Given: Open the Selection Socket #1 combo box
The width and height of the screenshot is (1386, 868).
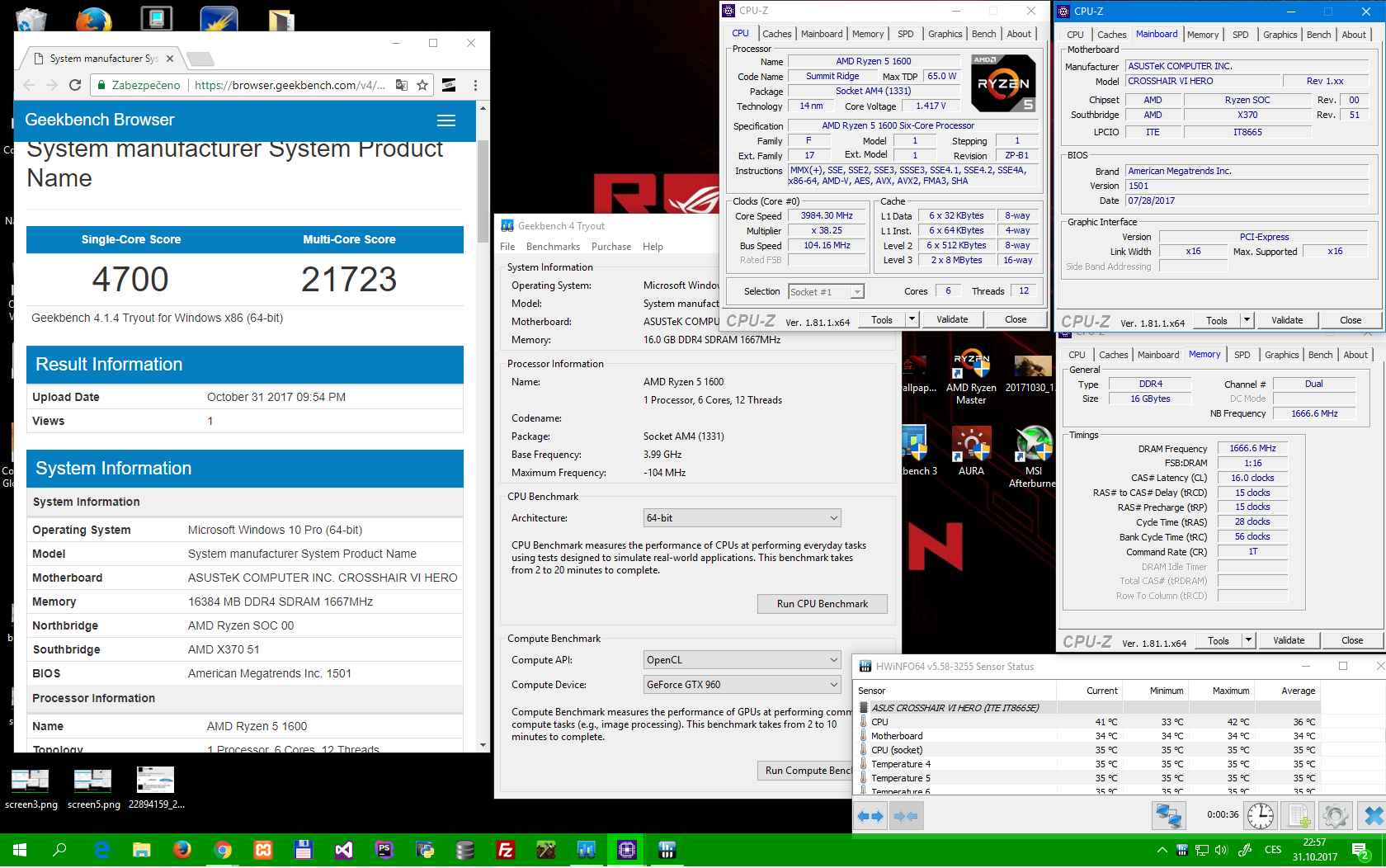Looking at the screenshot, I should tap(826, 292).
